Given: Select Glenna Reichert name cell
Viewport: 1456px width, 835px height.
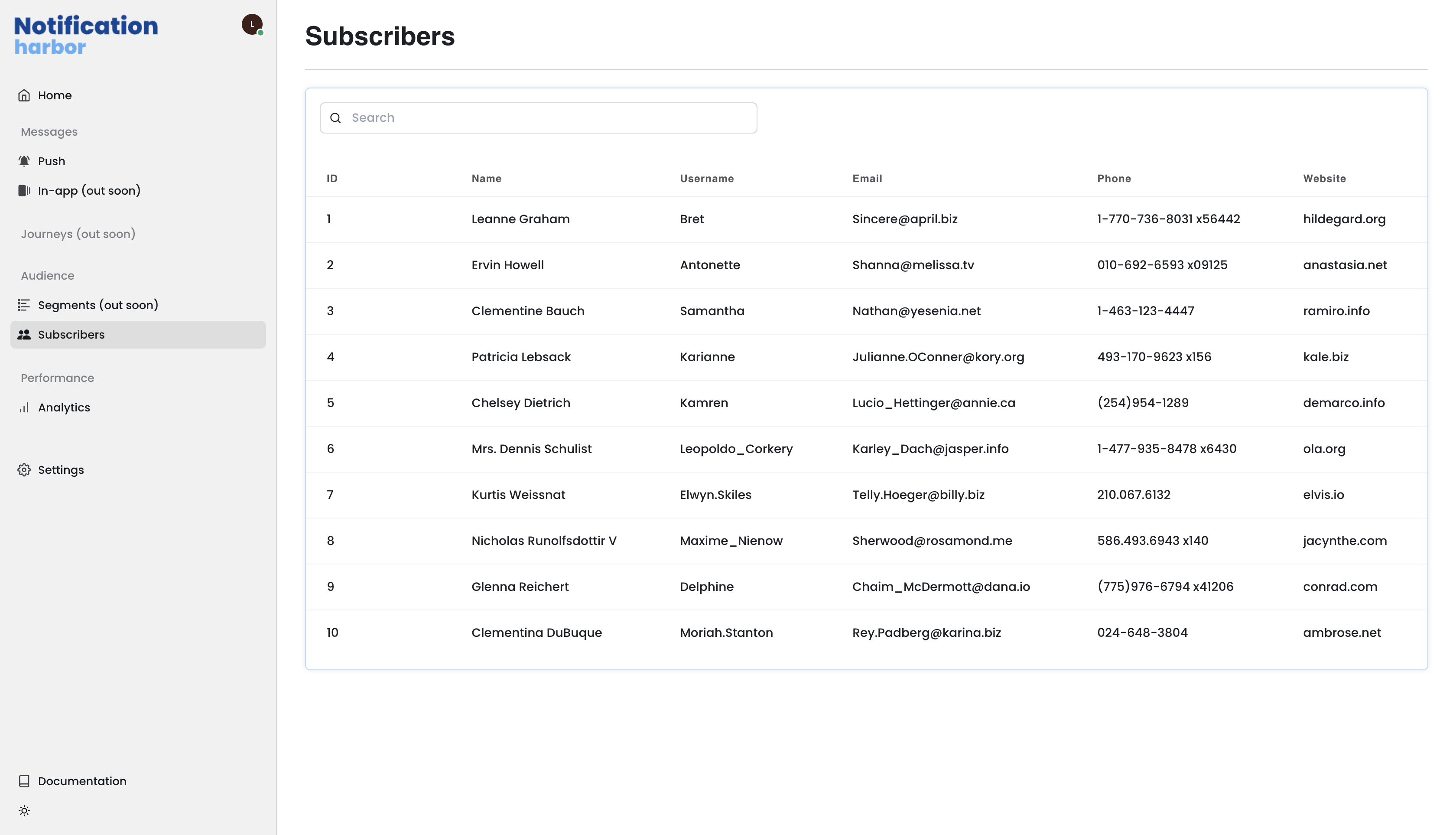Looking at the screenshot, I should (520, 586).
